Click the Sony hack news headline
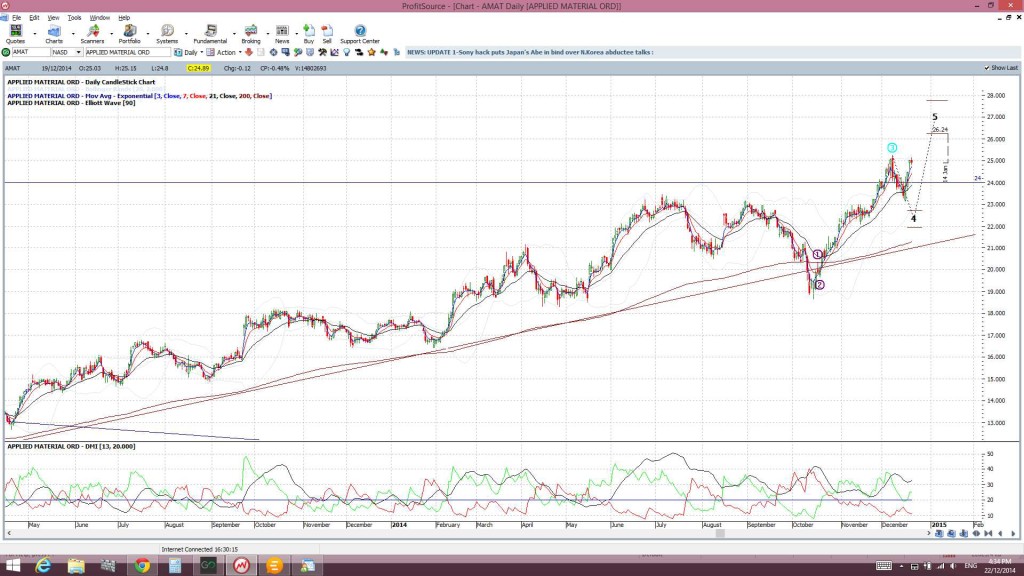 tap(530, 52)
